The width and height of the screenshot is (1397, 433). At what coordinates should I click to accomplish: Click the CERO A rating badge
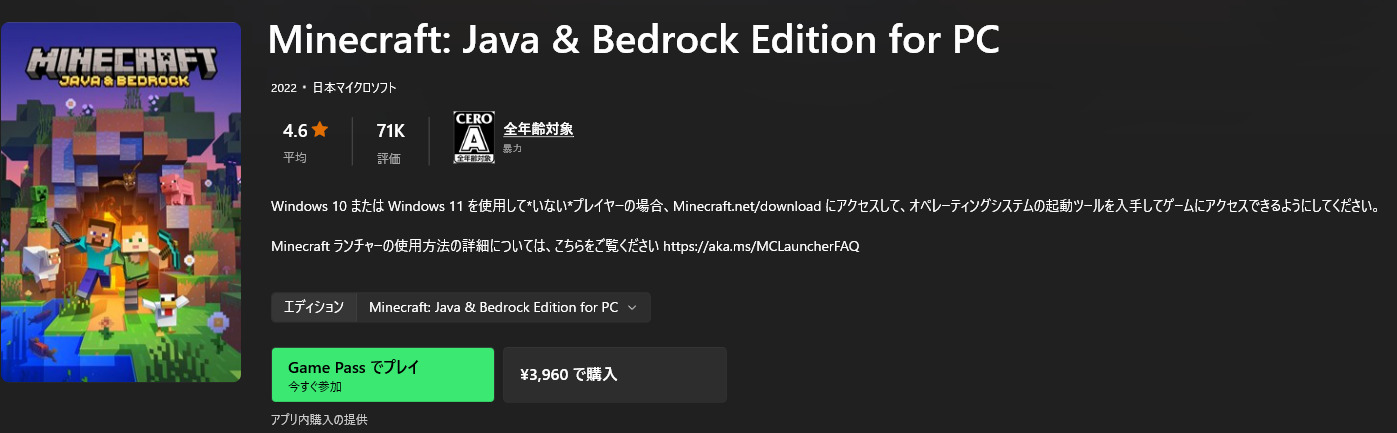coord(474,137)
